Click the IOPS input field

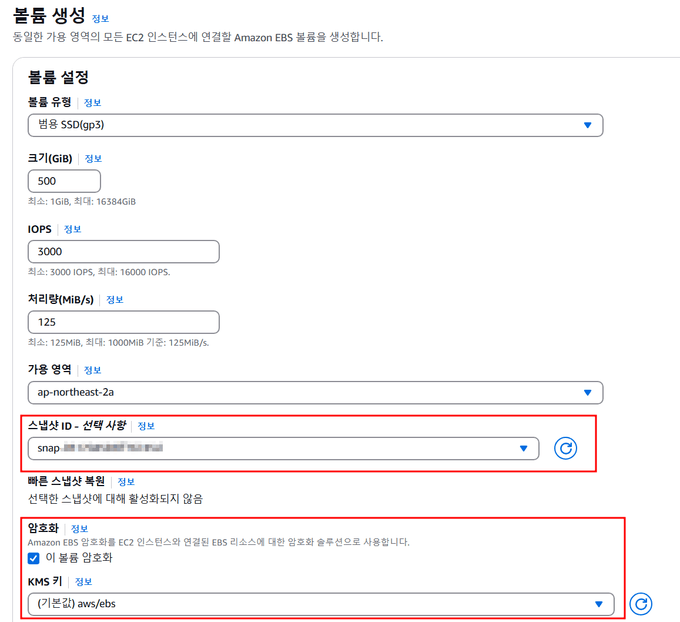click(x=124, y=252)
